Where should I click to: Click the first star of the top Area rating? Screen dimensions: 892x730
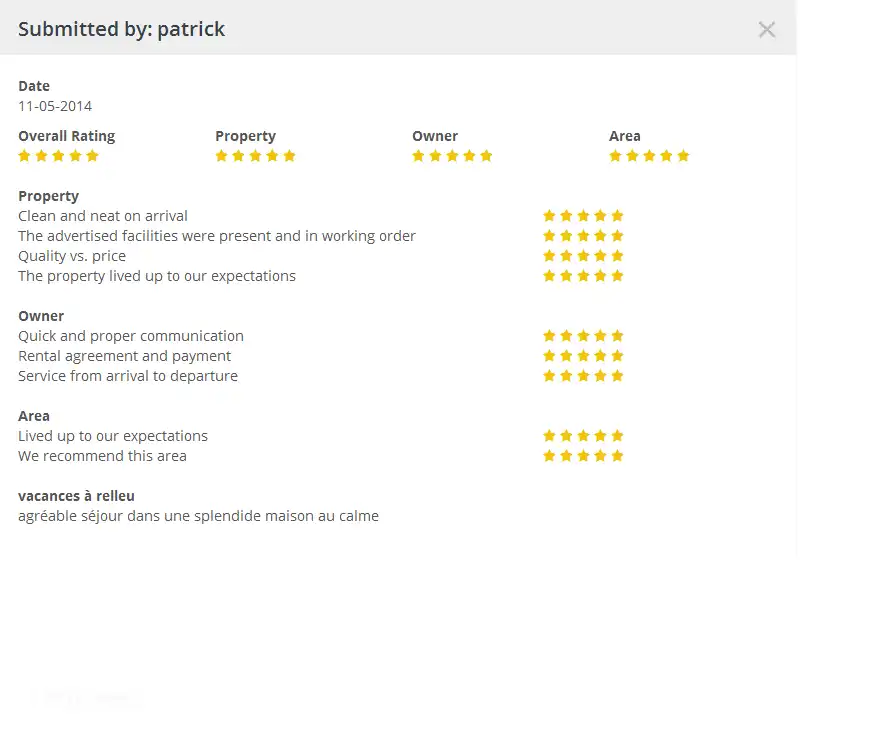(x=616, y=156)
